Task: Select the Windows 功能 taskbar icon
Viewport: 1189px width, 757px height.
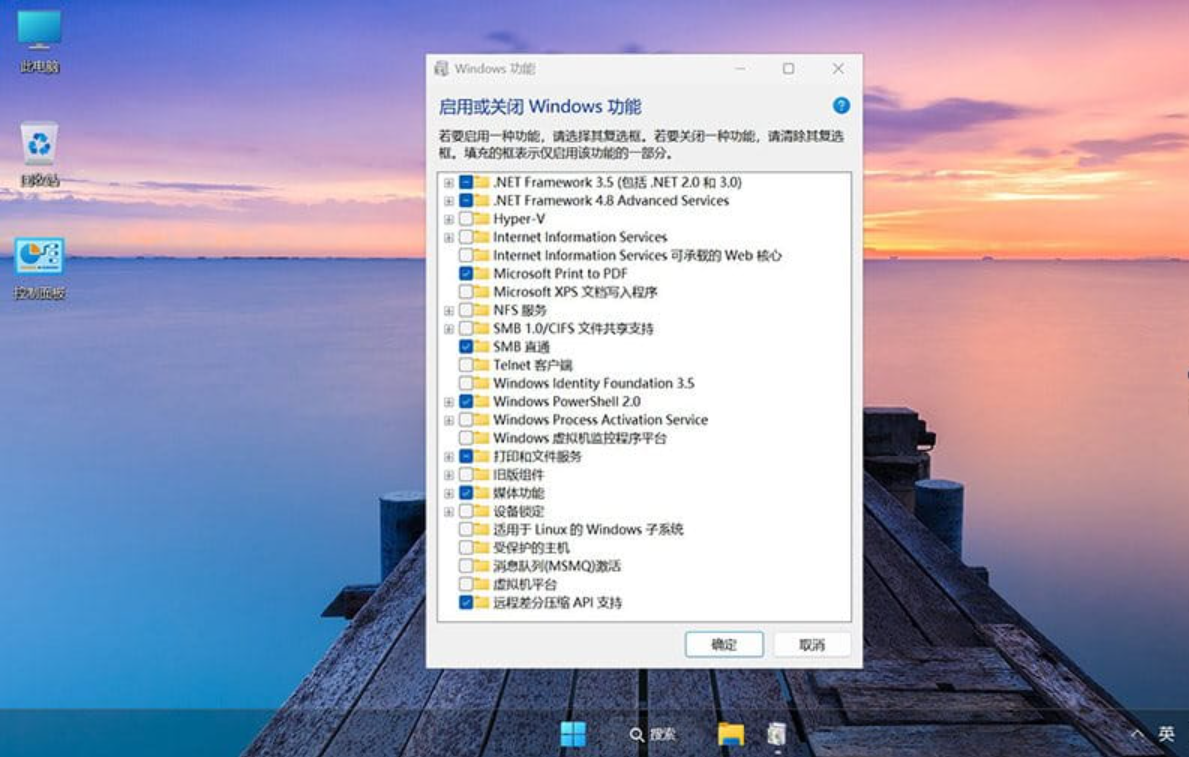Action: pos(776,733)
